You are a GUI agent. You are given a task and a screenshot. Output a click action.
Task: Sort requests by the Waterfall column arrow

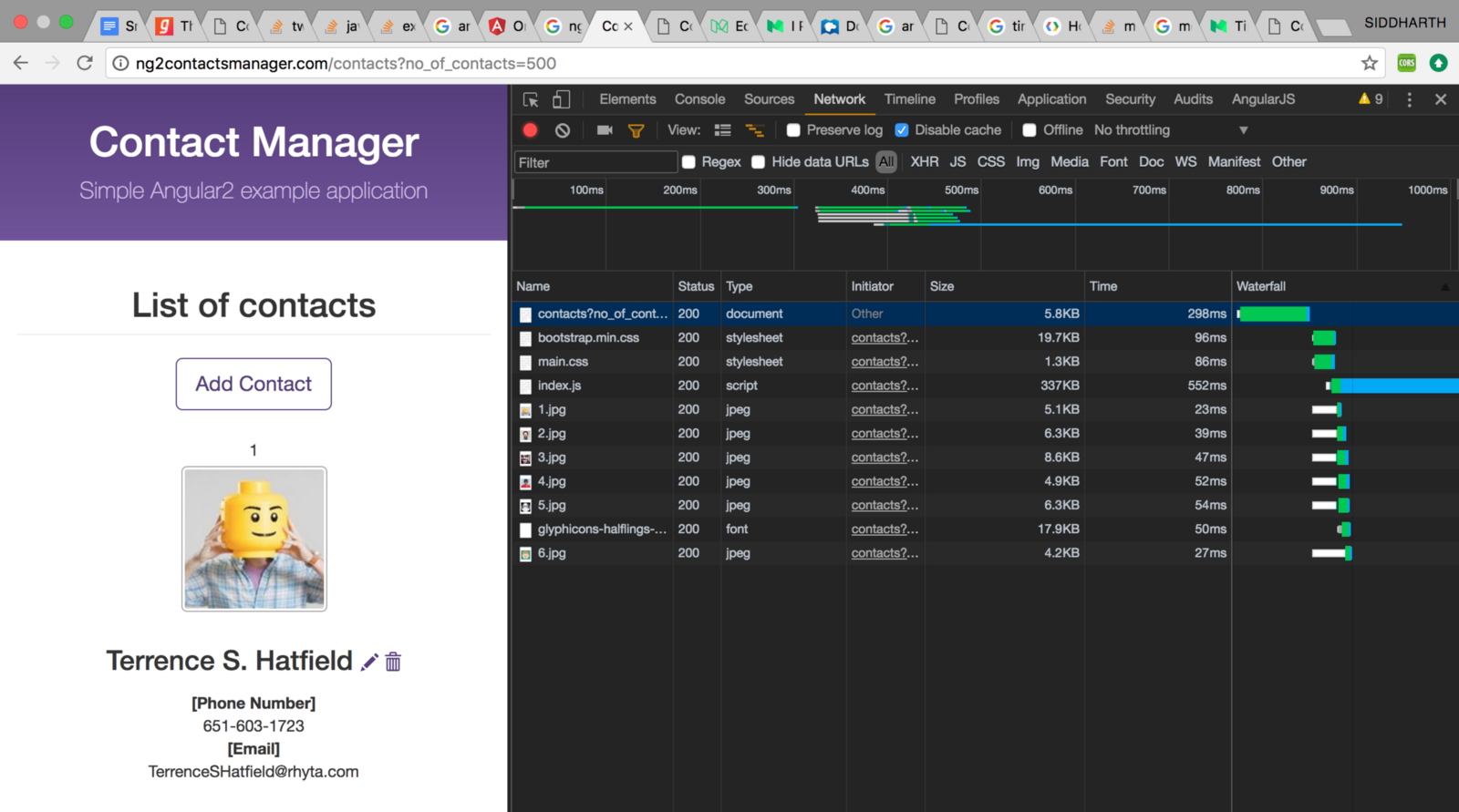click(1444, 287)
